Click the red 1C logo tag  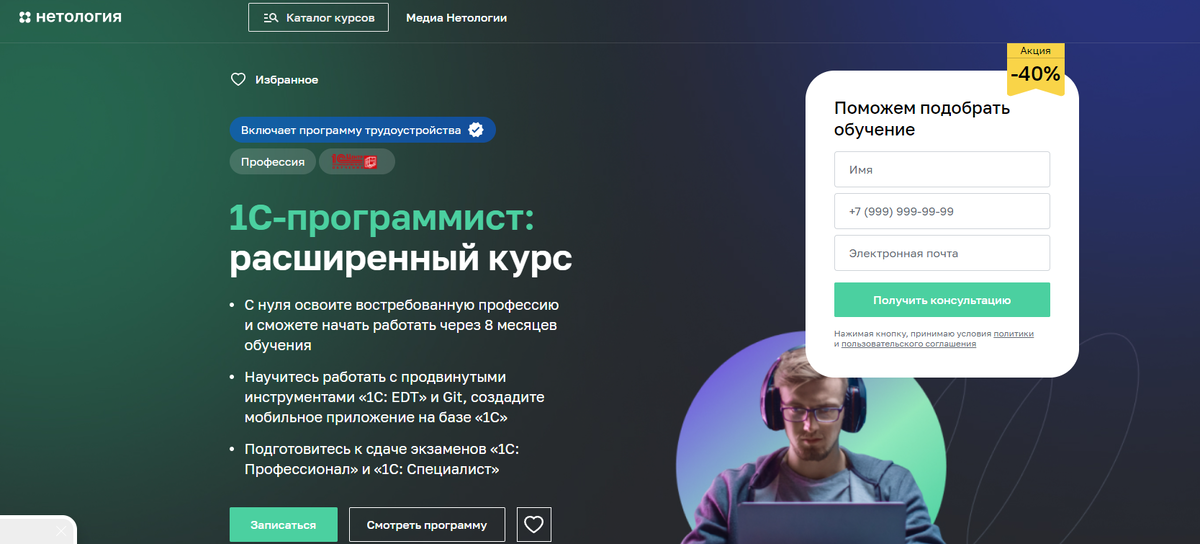tap(356, 161)
